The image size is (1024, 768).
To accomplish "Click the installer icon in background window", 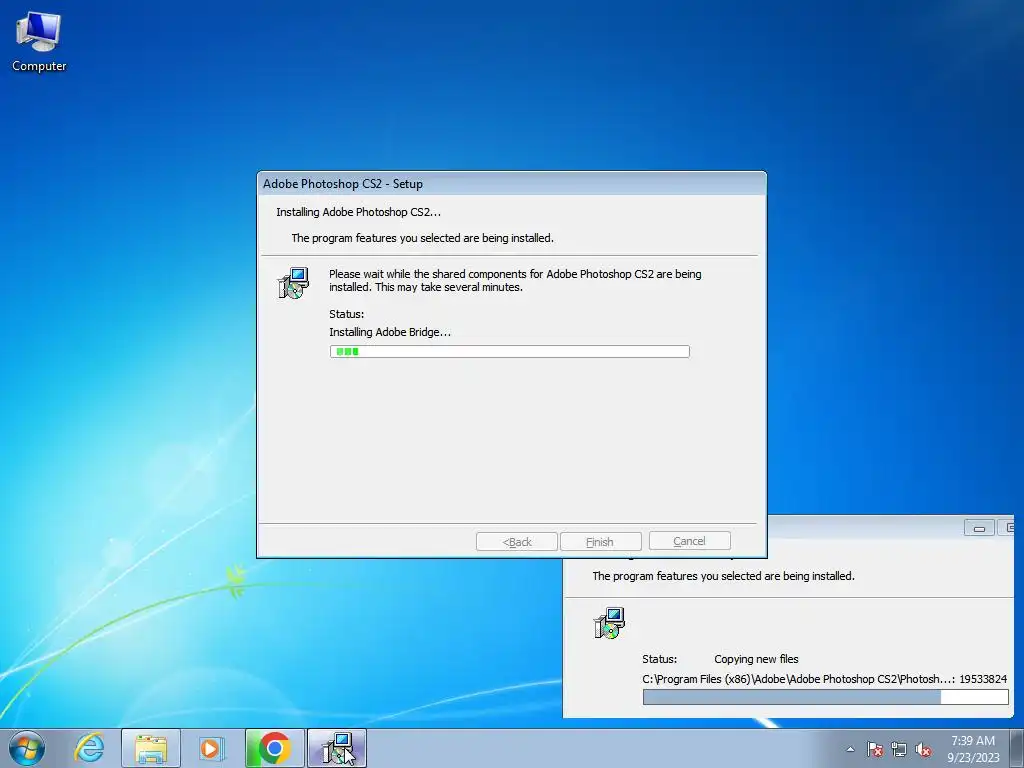I will click(x=609, y=623).
